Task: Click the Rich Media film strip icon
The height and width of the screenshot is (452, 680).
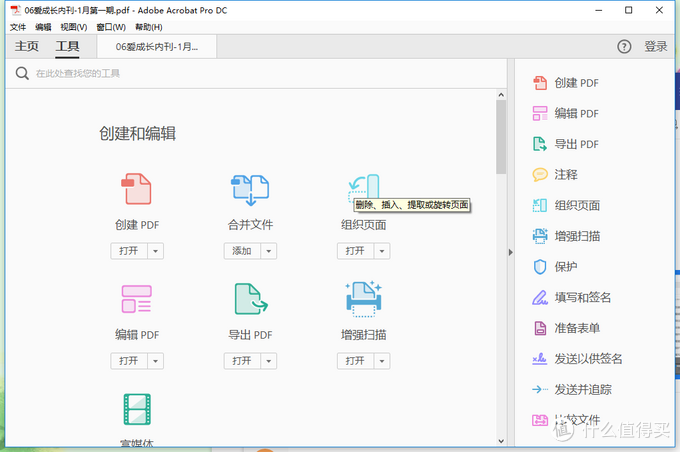Action: [x=137, y=409]
